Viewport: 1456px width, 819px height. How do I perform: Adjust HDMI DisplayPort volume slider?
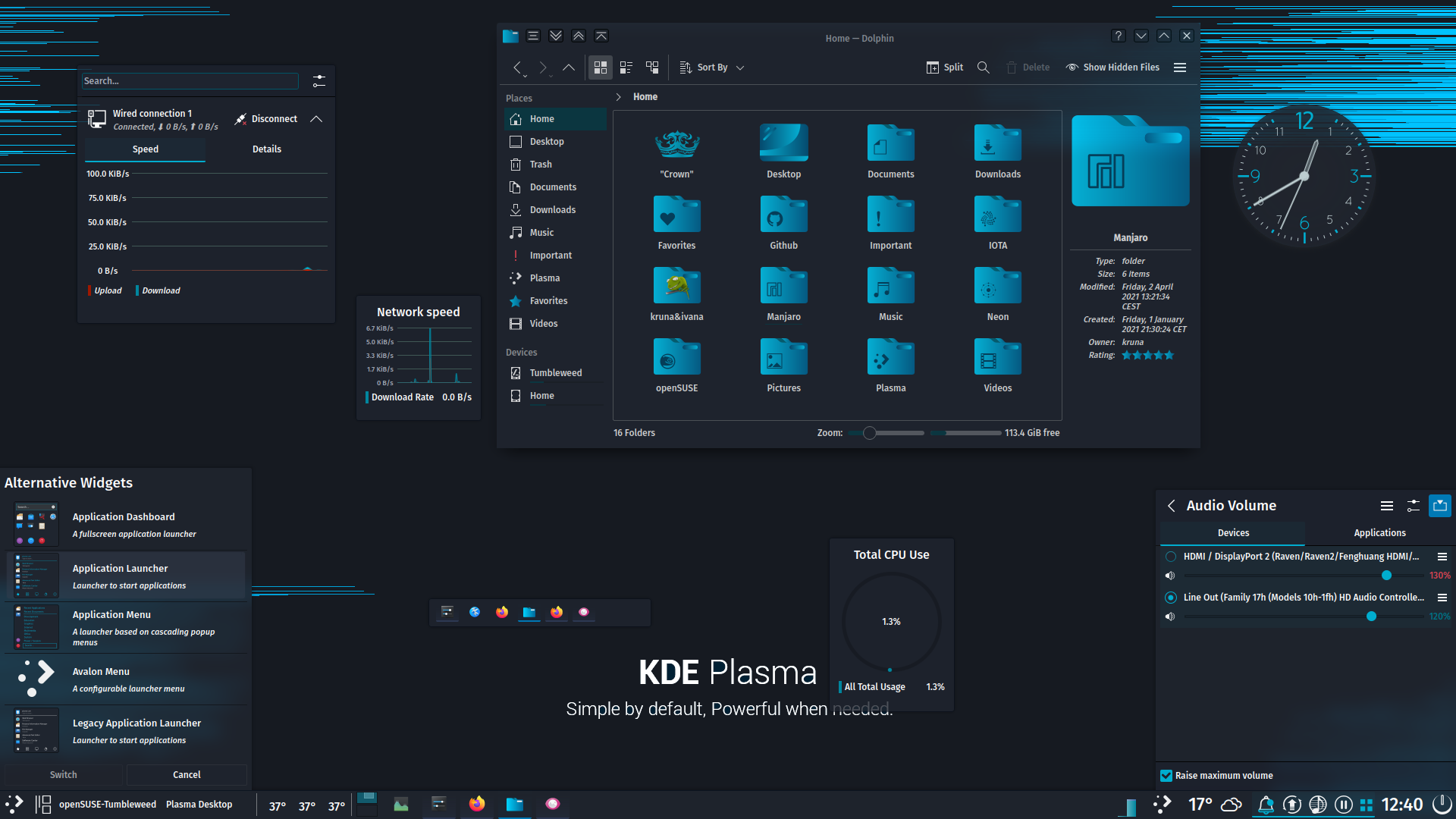(1304, 576)
